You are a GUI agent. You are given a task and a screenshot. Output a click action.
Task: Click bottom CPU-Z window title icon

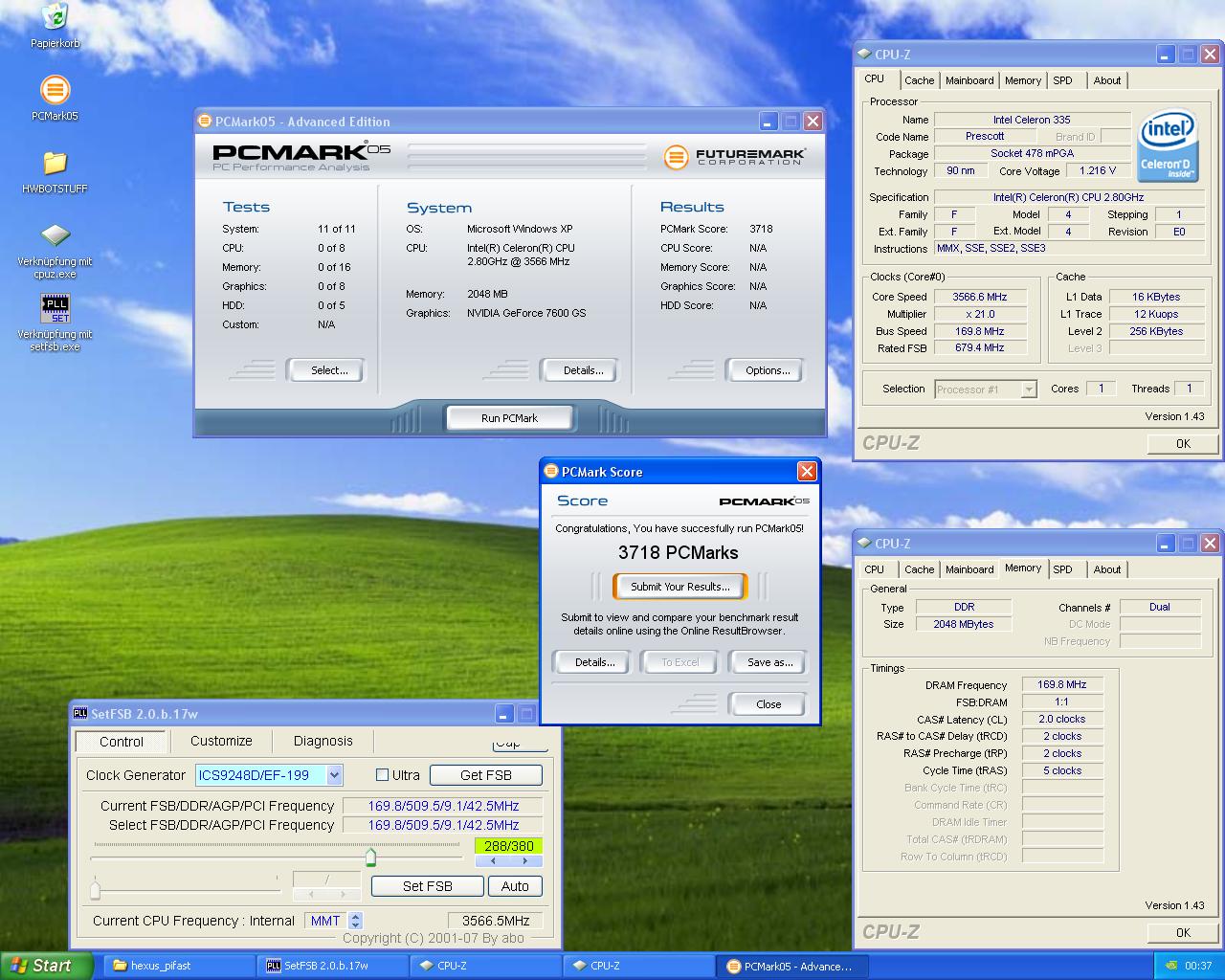[x=864, y=544]
